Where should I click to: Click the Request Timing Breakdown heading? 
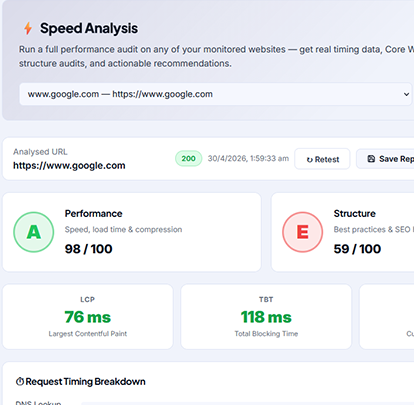click(85, 382)
